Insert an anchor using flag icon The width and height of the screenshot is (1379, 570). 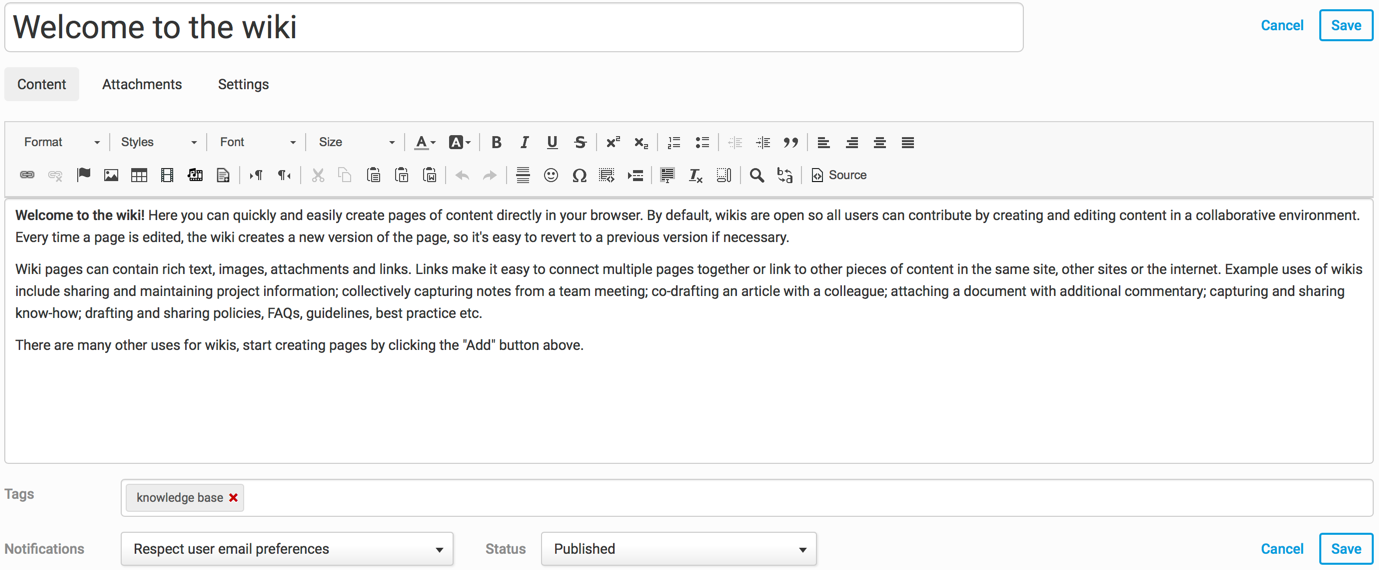83,175
